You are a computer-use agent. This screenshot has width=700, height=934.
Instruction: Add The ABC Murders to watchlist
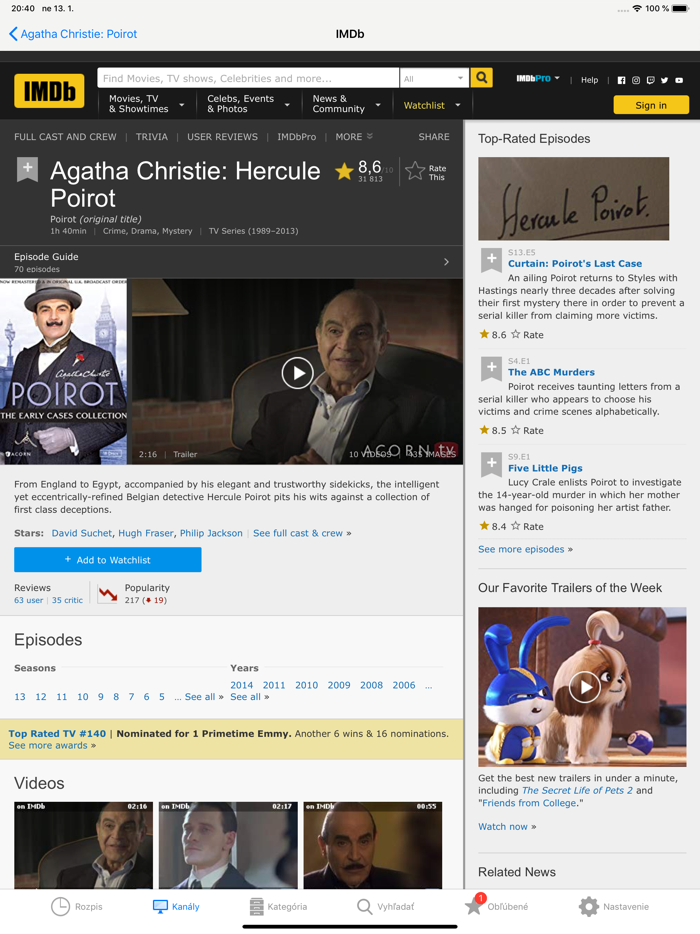coord(491,369)
